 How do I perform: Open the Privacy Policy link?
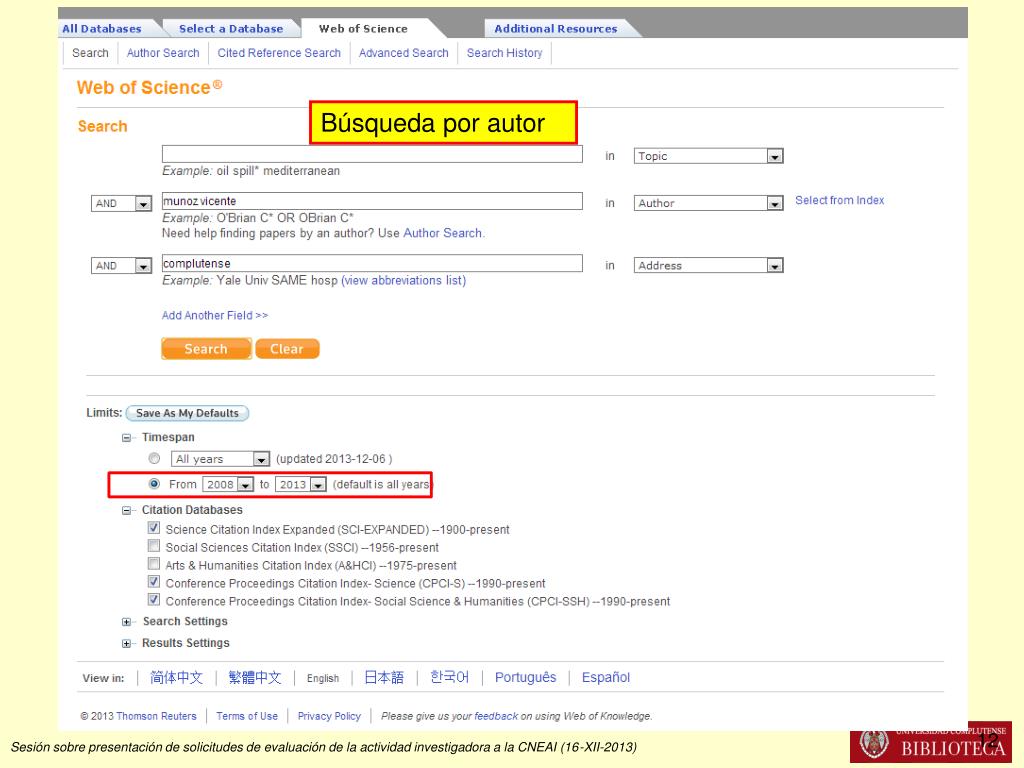329,716
